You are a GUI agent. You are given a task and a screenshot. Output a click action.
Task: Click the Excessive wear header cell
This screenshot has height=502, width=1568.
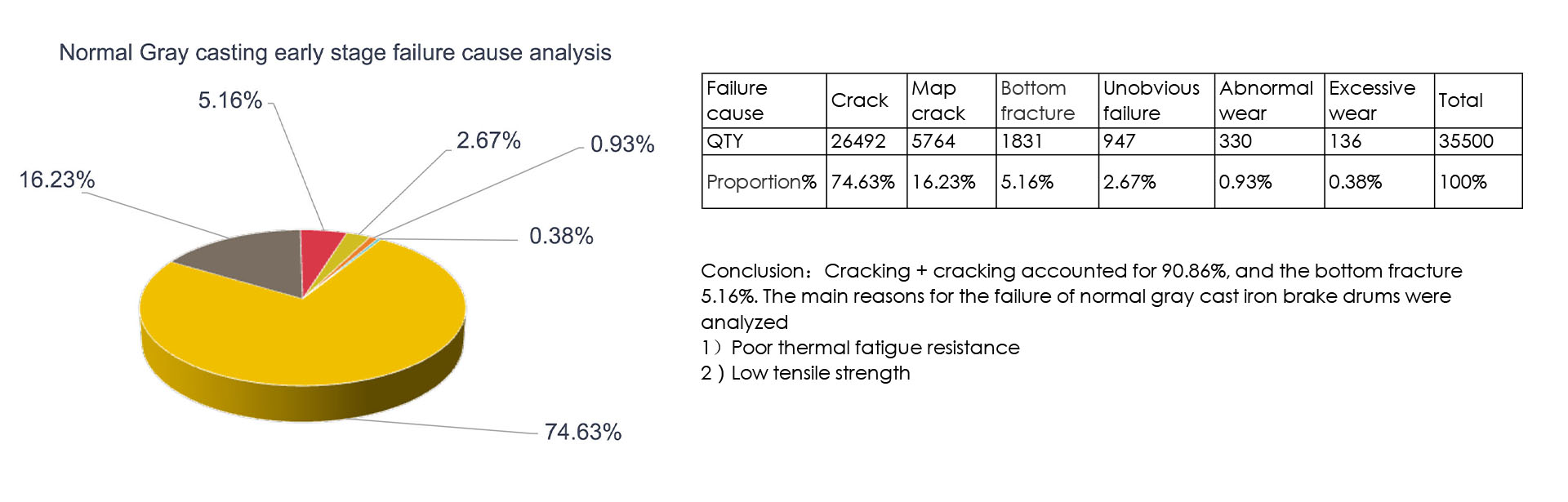click(1378, 100)
